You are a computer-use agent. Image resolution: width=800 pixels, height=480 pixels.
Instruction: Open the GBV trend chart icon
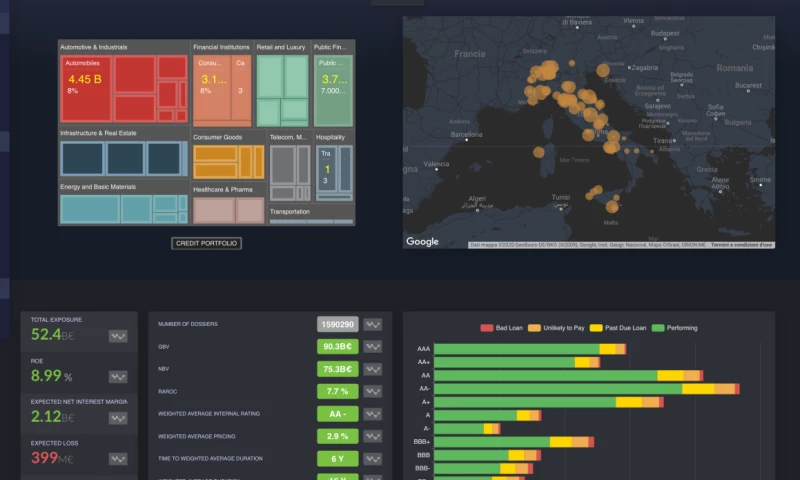(373, 347)
